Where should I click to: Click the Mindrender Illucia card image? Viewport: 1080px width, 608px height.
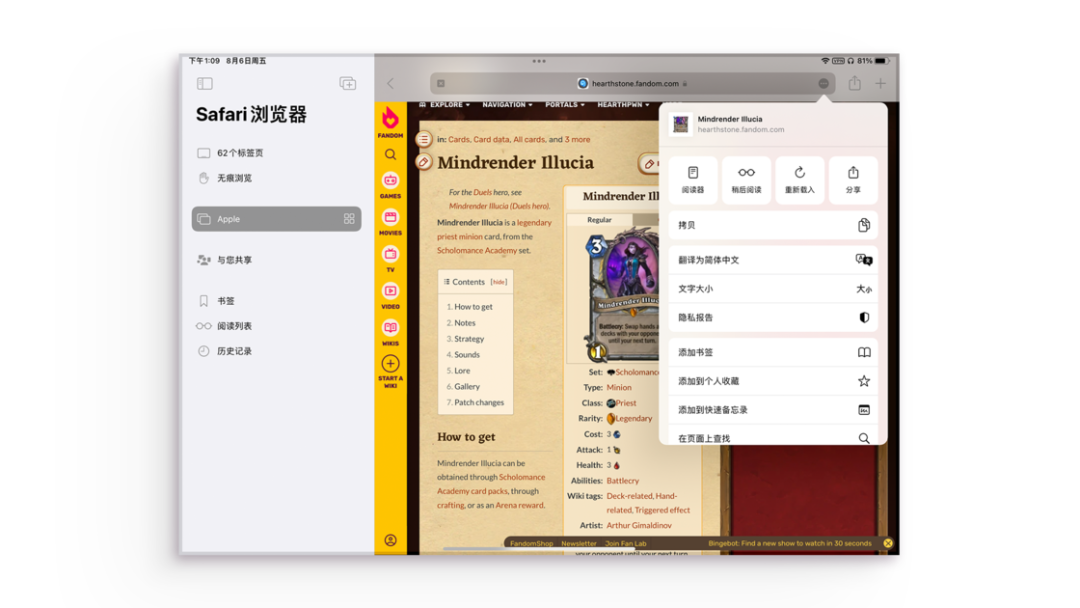tap(623, 296)
